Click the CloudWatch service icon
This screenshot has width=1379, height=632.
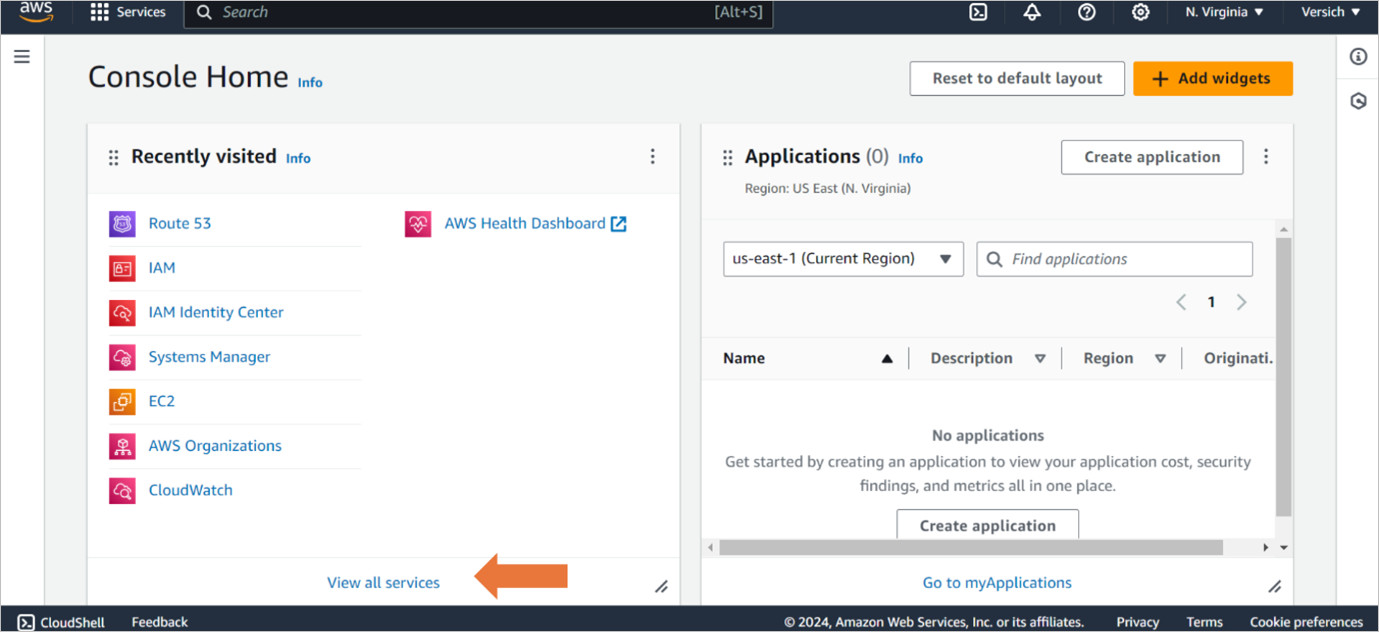pyautogui.click(x=122, y=491)
